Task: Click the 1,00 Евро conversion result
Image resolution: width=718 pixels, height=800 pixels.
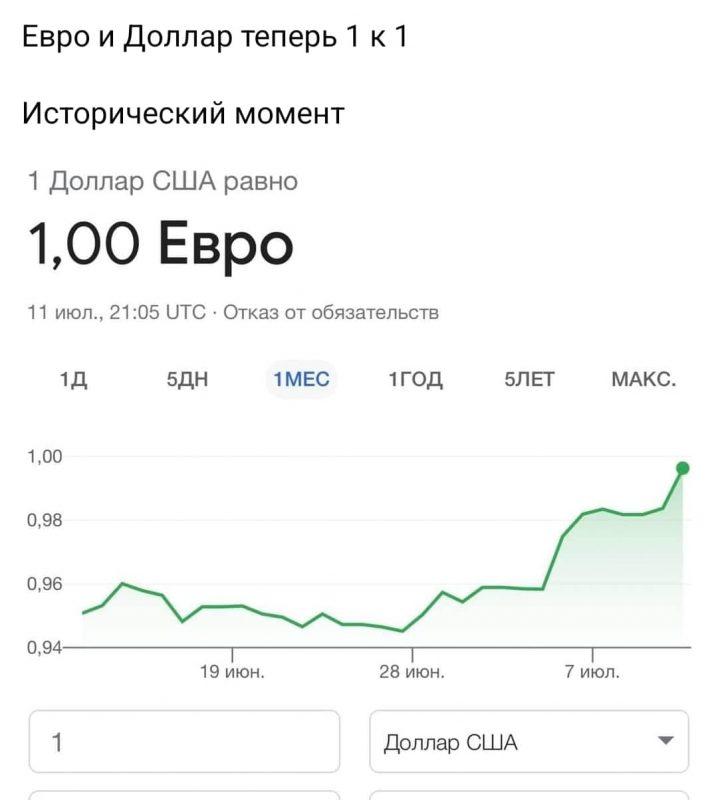Action: coord(161,245)
